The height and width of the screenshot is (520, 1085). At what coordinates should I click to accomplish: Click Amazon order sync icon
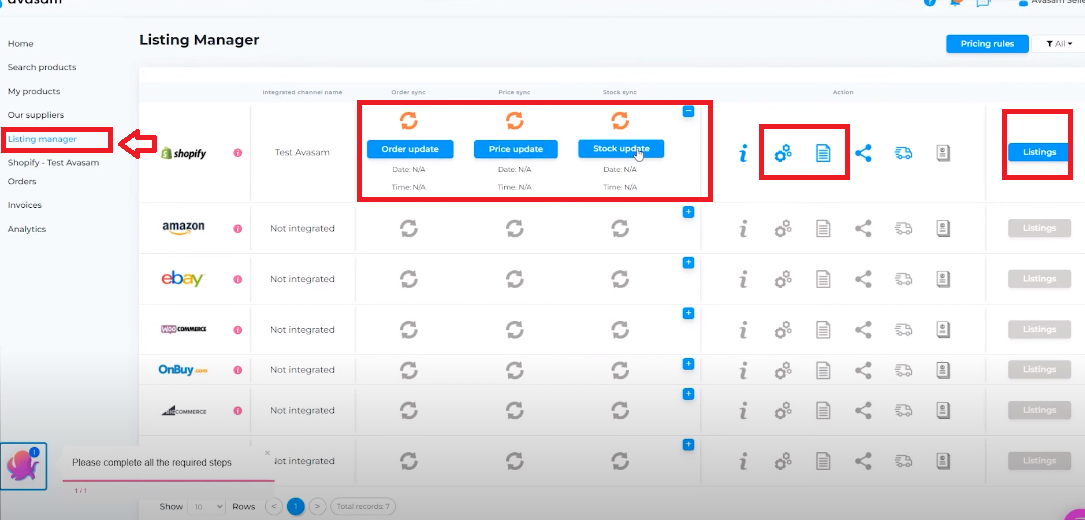(x=409, y=228)
